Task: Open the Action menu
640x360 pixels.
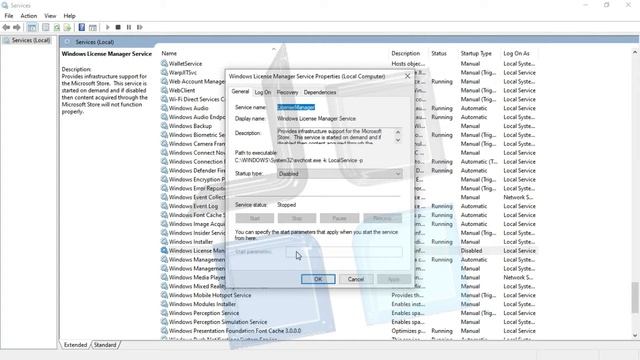Action: coord(29,16)
